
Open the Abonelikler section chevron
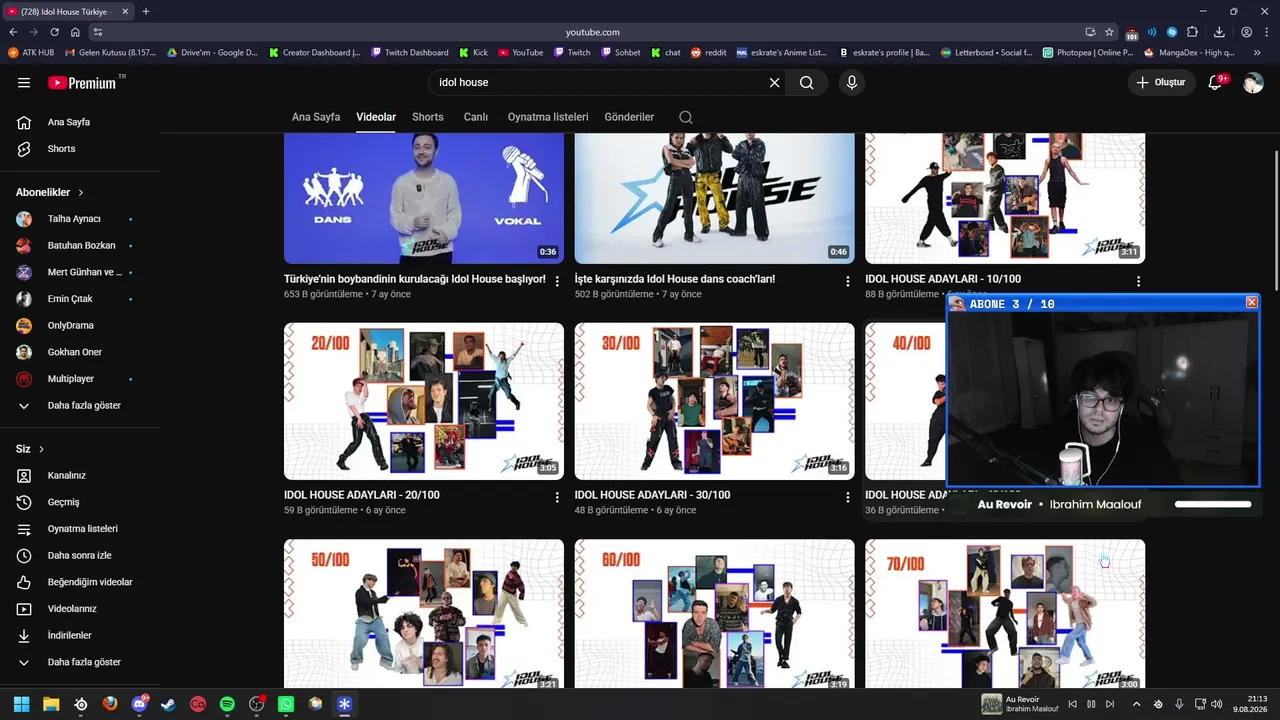pyautogui.click(x=81, y=192)
